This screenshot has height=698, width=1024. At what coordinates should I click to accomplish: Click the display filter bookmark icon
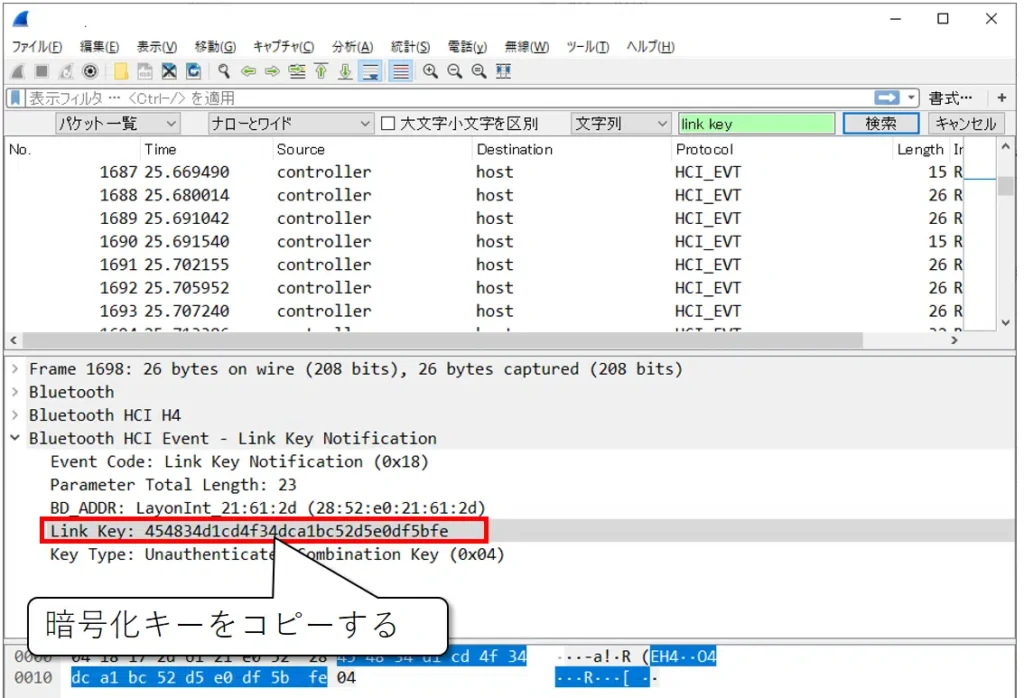(x=15, y=98)
